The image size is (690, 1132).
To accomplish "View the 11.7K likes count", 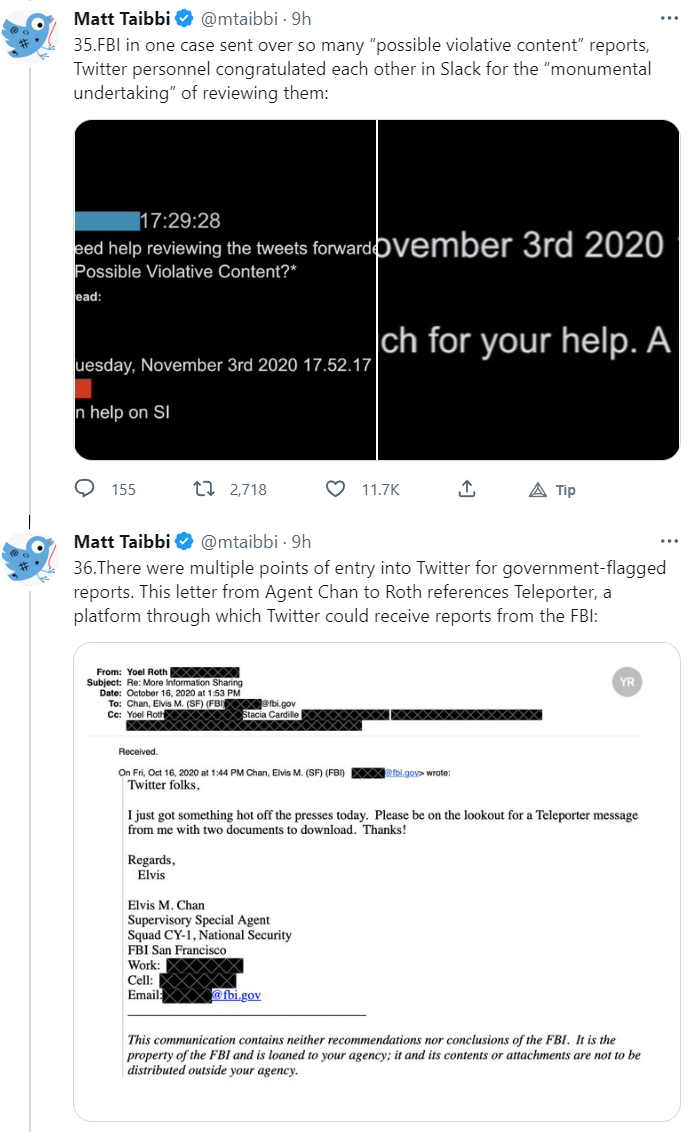I will tap(380, 490).
